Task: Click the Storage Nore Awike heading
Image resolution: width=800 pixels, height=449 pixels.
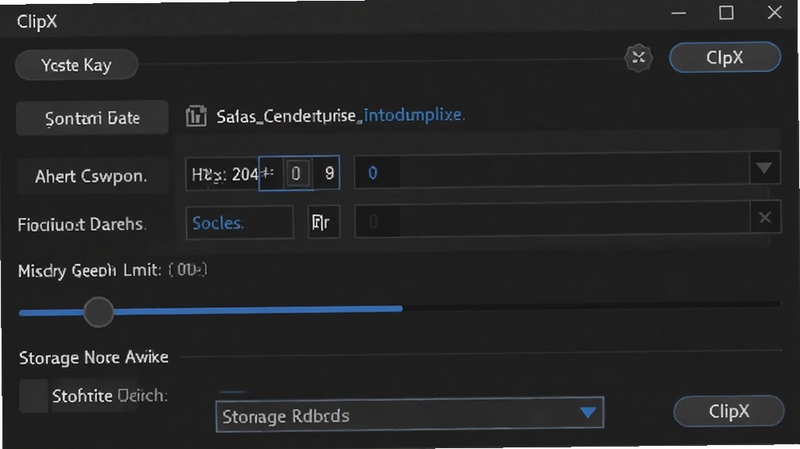Action: click(94, 357)
